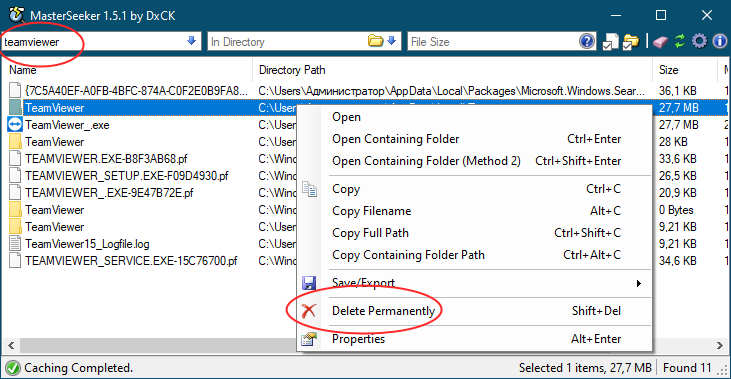731x379 pixels.
Task: Expand the In Directory dropdown arrow
Action: 392,41
